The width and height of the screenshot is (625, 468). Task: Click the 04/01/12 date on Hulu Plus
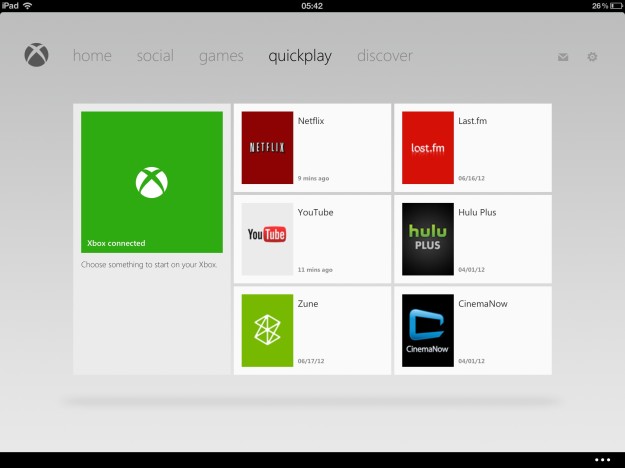coord(472,269)
